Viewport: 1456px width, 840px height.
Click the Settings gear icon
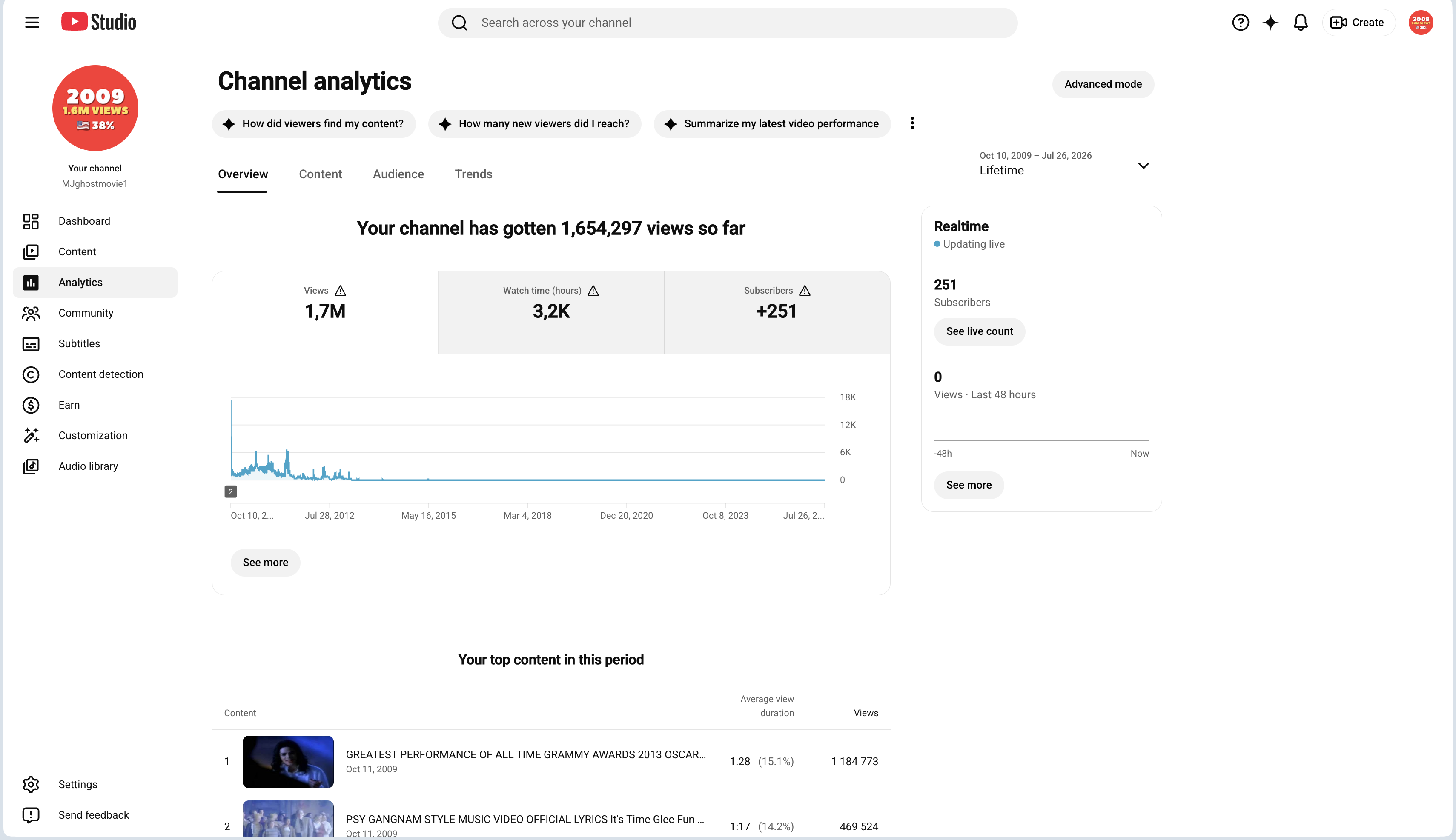pos(31,784)
